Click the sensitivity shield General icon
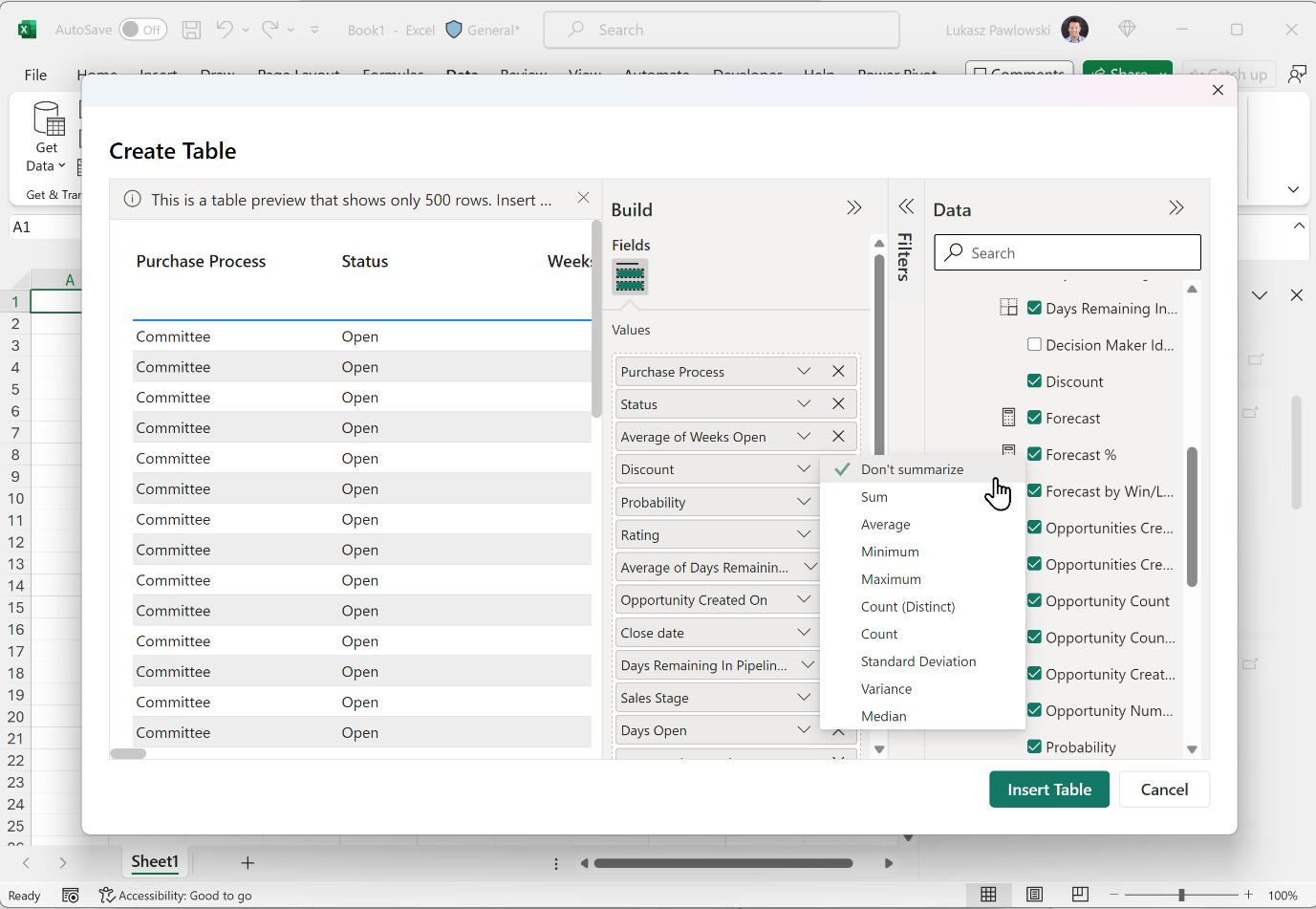Viewport: 1316px width, 909px height. (x=454, y=30)
